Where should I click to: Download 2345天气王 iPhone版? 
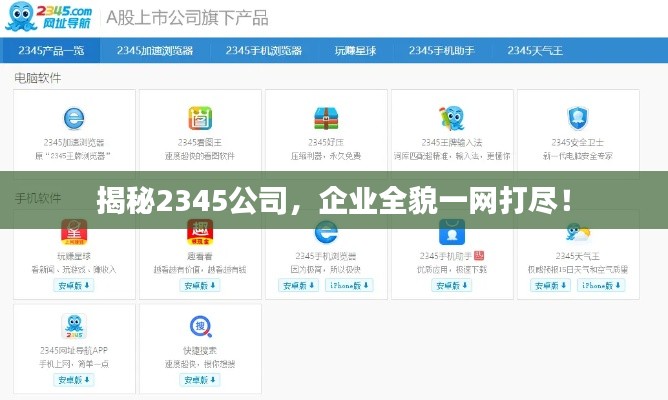tap(601, 285)
